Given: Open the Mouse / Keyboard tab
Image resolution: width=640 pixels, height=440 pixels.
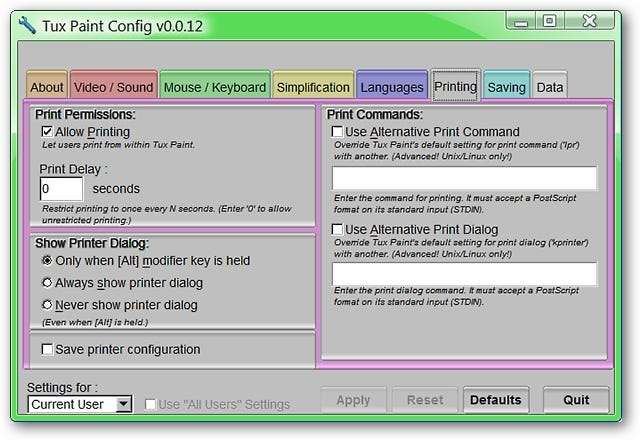Looking at the screenshot, I should click(x=215, y=84).
